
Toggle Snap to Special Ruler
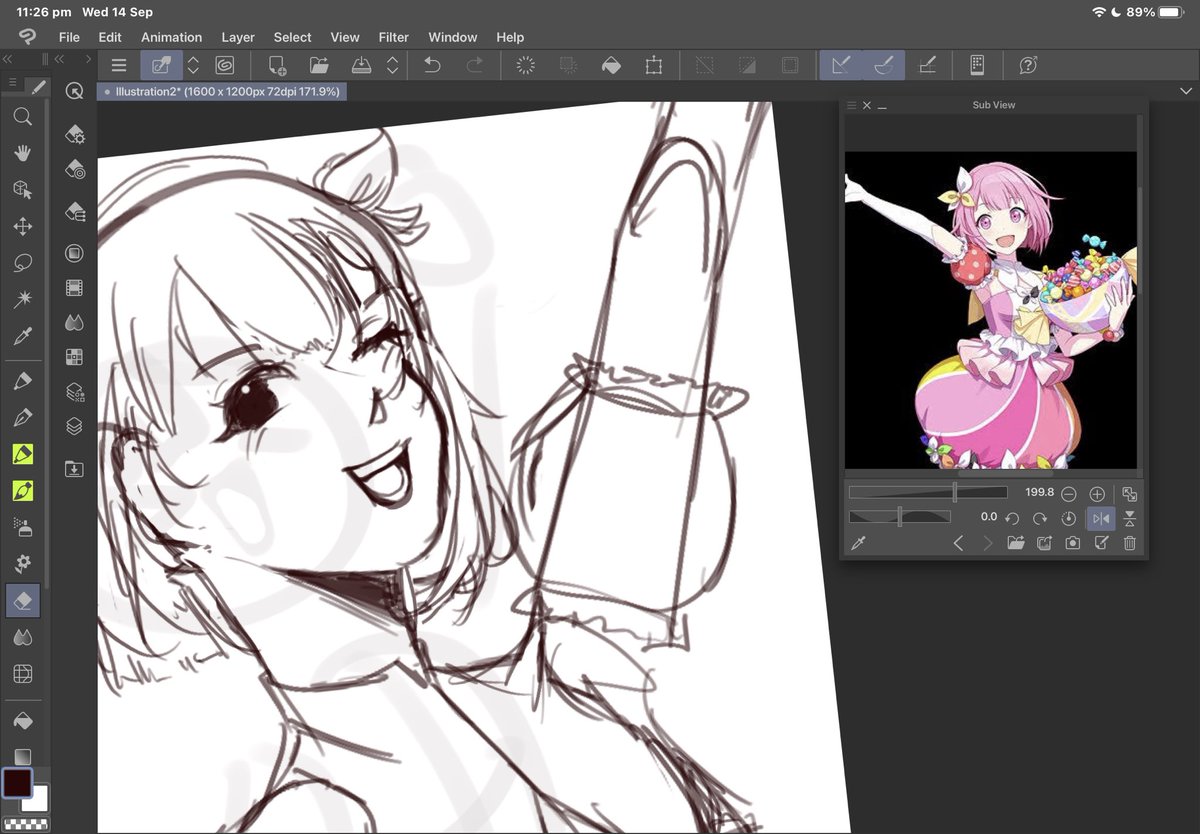[884, 65]
